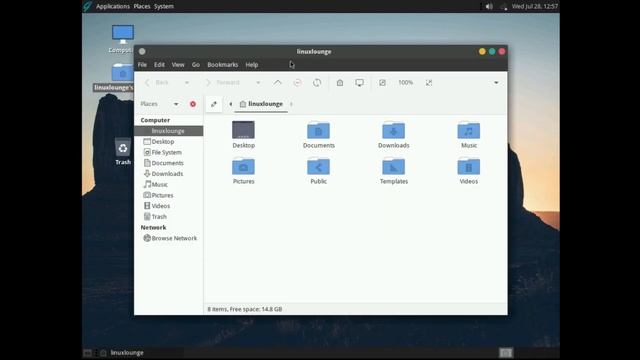Screen dimensions: 640x360
Task: Click the status bar text '8 items, Free space'
Action: coord(244,309)
